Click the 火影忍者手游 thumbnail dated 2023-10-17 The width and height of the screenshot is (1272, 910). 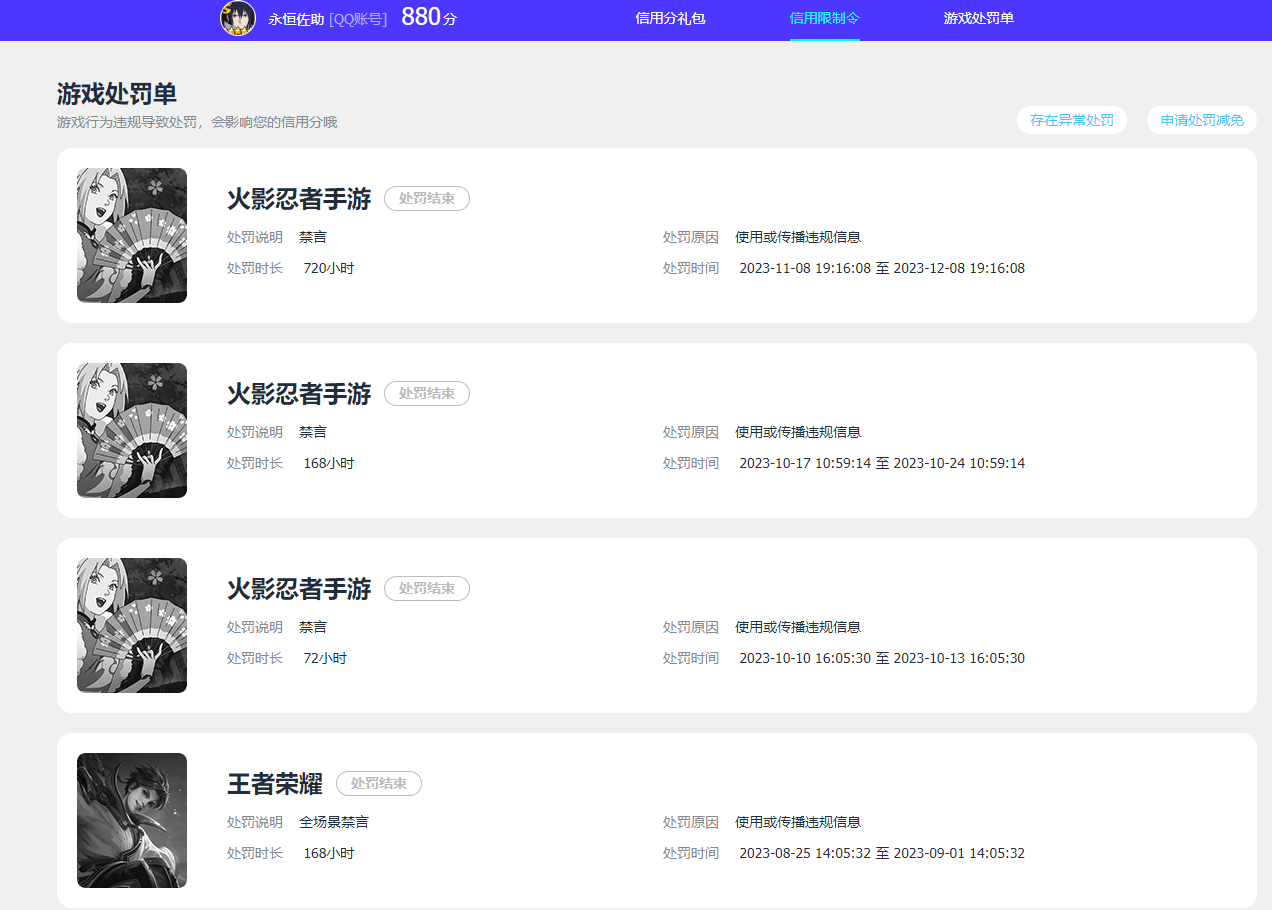[x=132, y=430]
